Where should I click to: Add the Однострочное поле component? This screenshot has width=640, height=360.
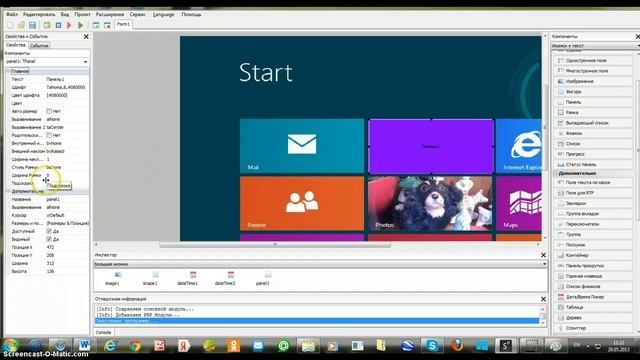(x=593, y=60)
